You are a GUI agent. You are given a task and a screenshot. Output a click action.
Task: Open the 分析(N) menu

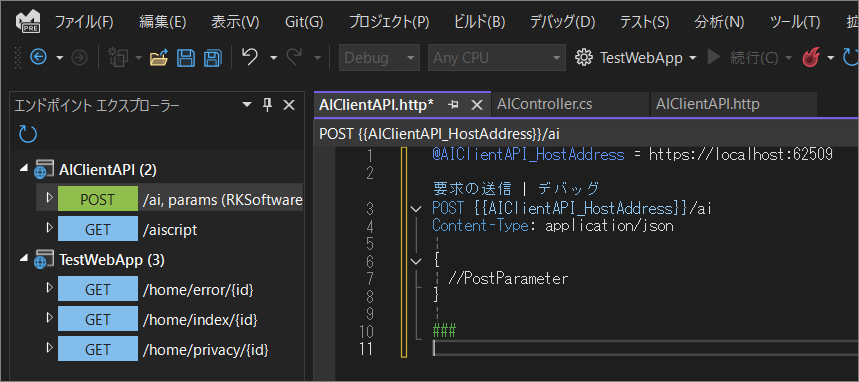coord(719,22)
